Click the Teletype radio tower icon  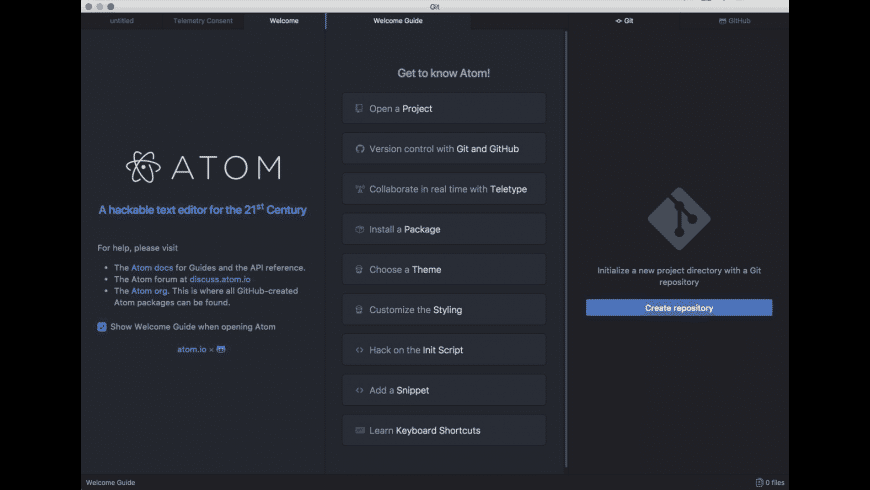pyautogui.click(x=360, y=189)
